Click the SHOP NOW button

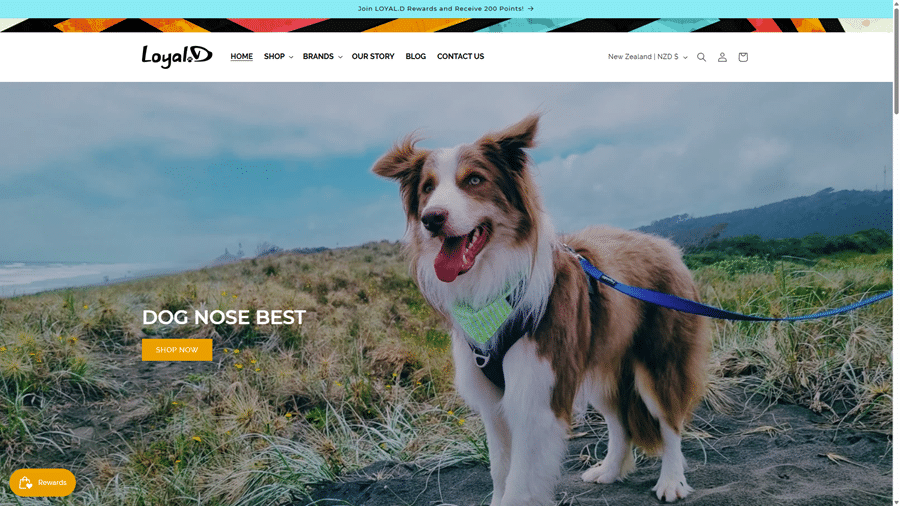coord(177,350)
